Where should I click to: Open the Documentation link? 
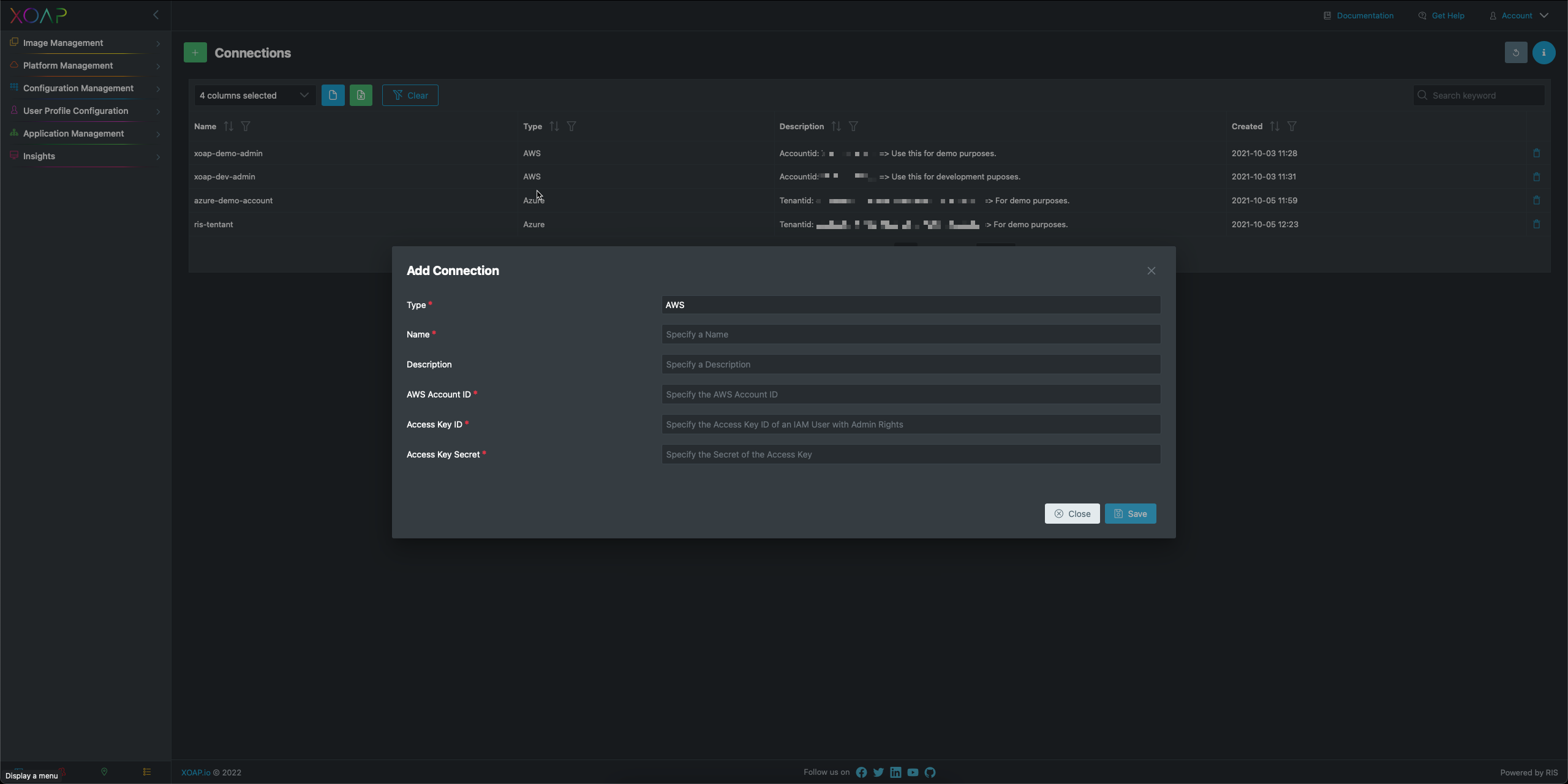point(1359,16)
